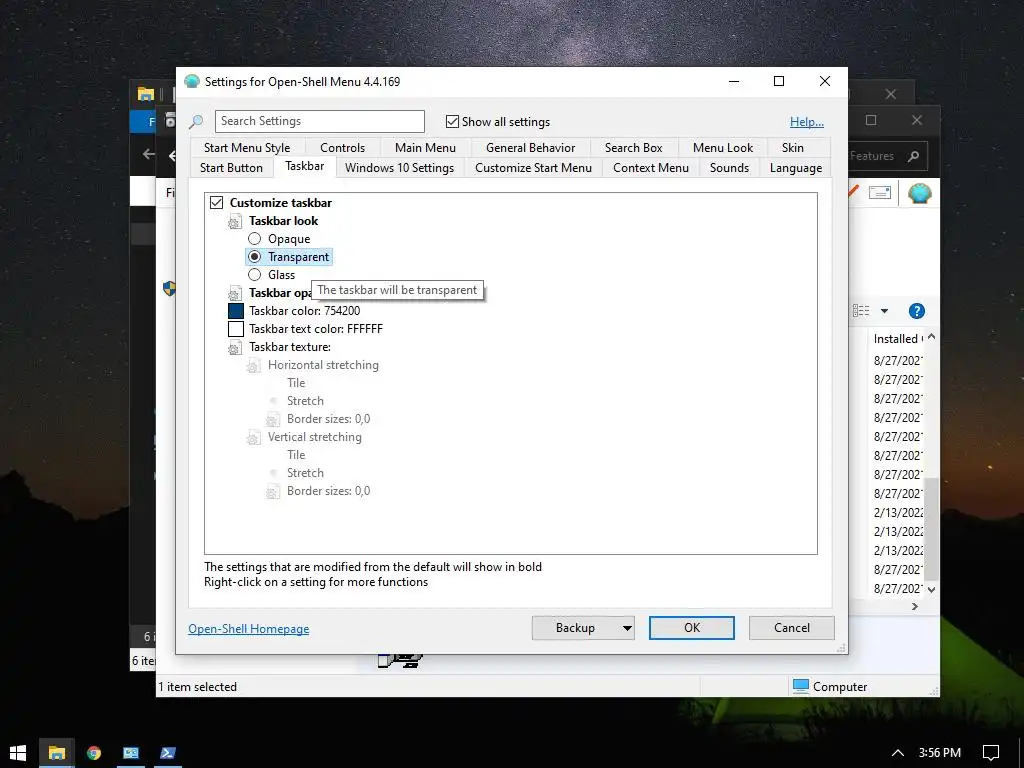
Task: Show hidden system tray icons
Action: coord(898,753)
